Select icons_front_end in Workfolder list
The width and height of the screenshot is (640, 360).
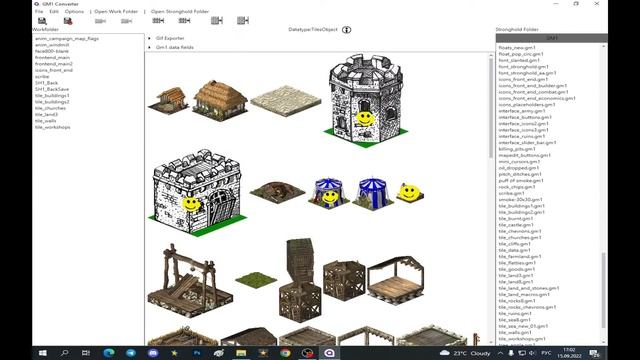(x=53, y=70)
